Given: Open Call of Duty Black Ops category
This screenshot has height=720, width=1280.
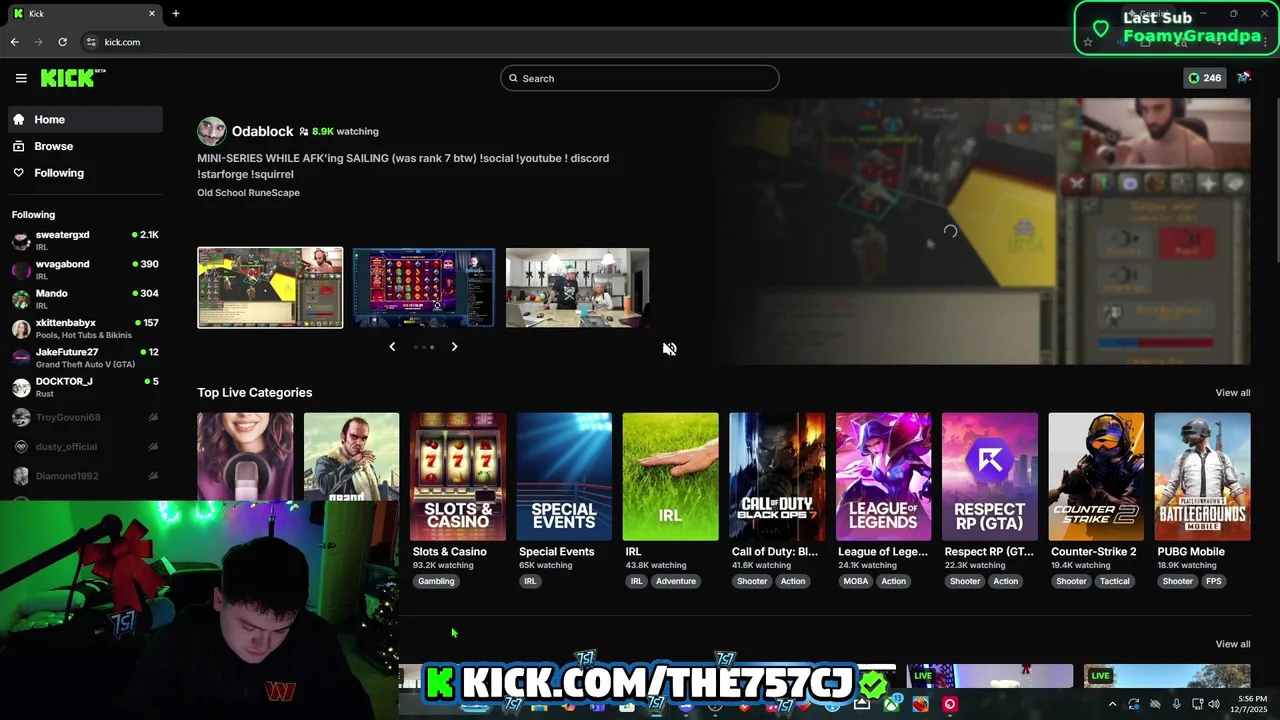Looking at the screenshot, I should (777, 476).
